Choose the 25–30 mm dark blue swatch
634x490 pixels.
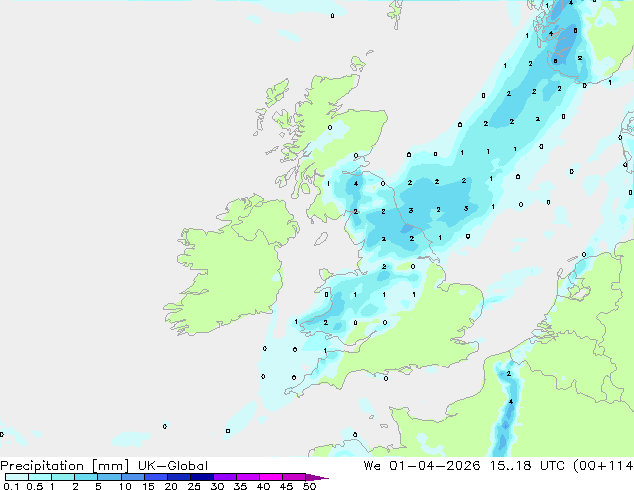202,477
